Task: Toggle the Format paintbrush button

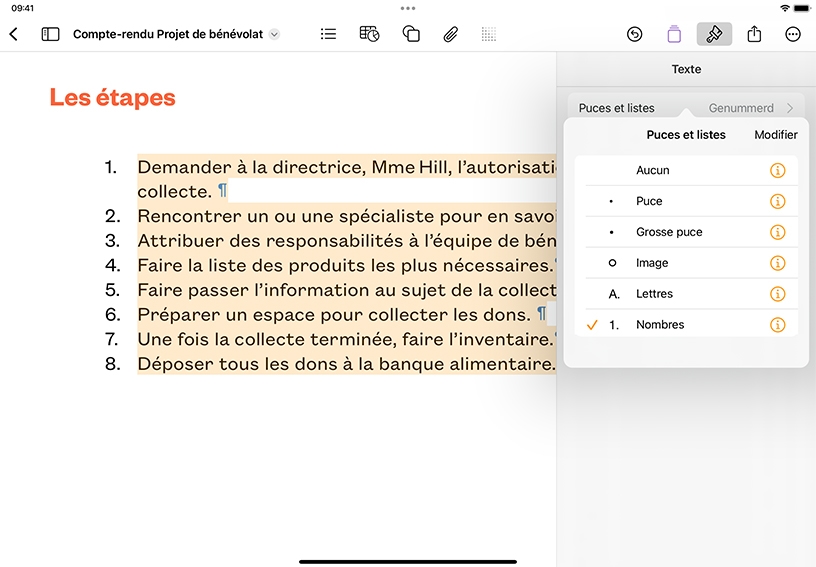Action: tap(714, 34)
